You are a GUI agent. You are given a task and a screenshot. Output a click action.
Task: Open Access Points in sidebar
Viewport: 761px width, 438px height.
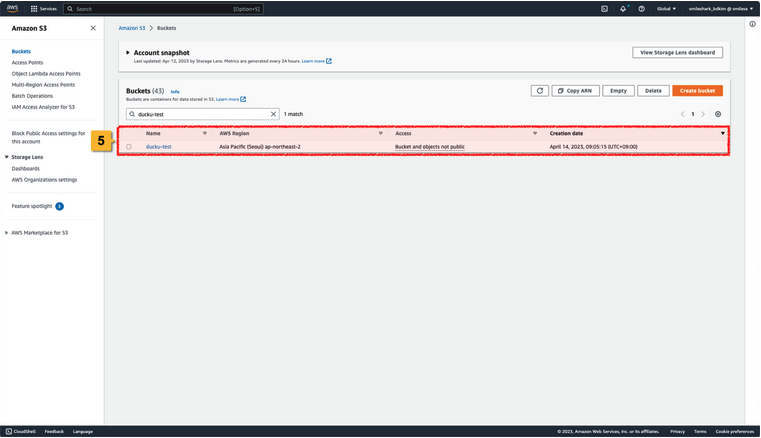[x=27, y=62]
